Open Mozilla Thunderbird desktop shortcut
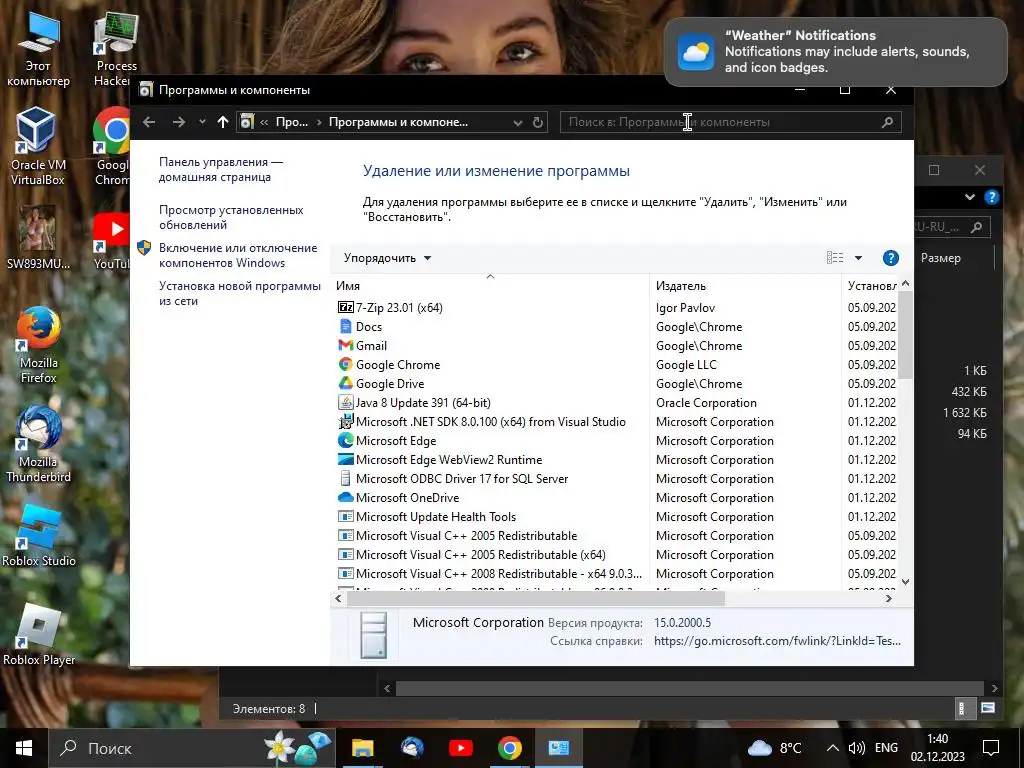 (39, 444)
